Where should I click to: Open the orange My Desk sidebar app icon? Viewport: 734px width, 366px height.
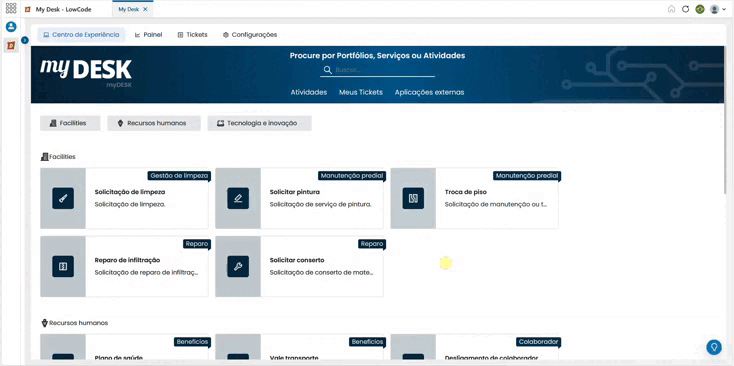11,45
